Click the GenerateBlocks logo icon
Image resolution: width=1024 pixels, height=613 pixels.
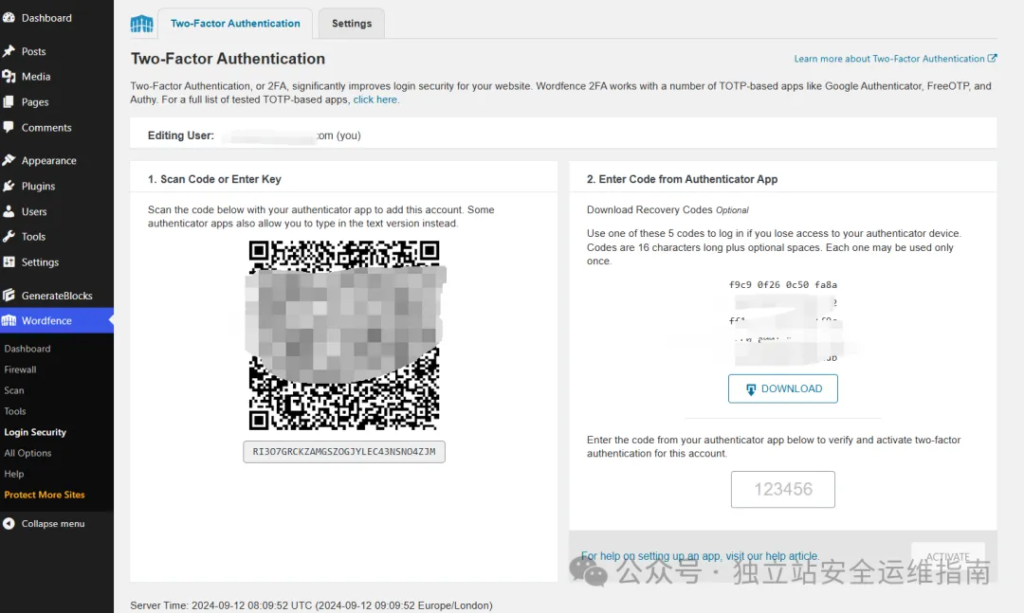[x=8, y=295]
